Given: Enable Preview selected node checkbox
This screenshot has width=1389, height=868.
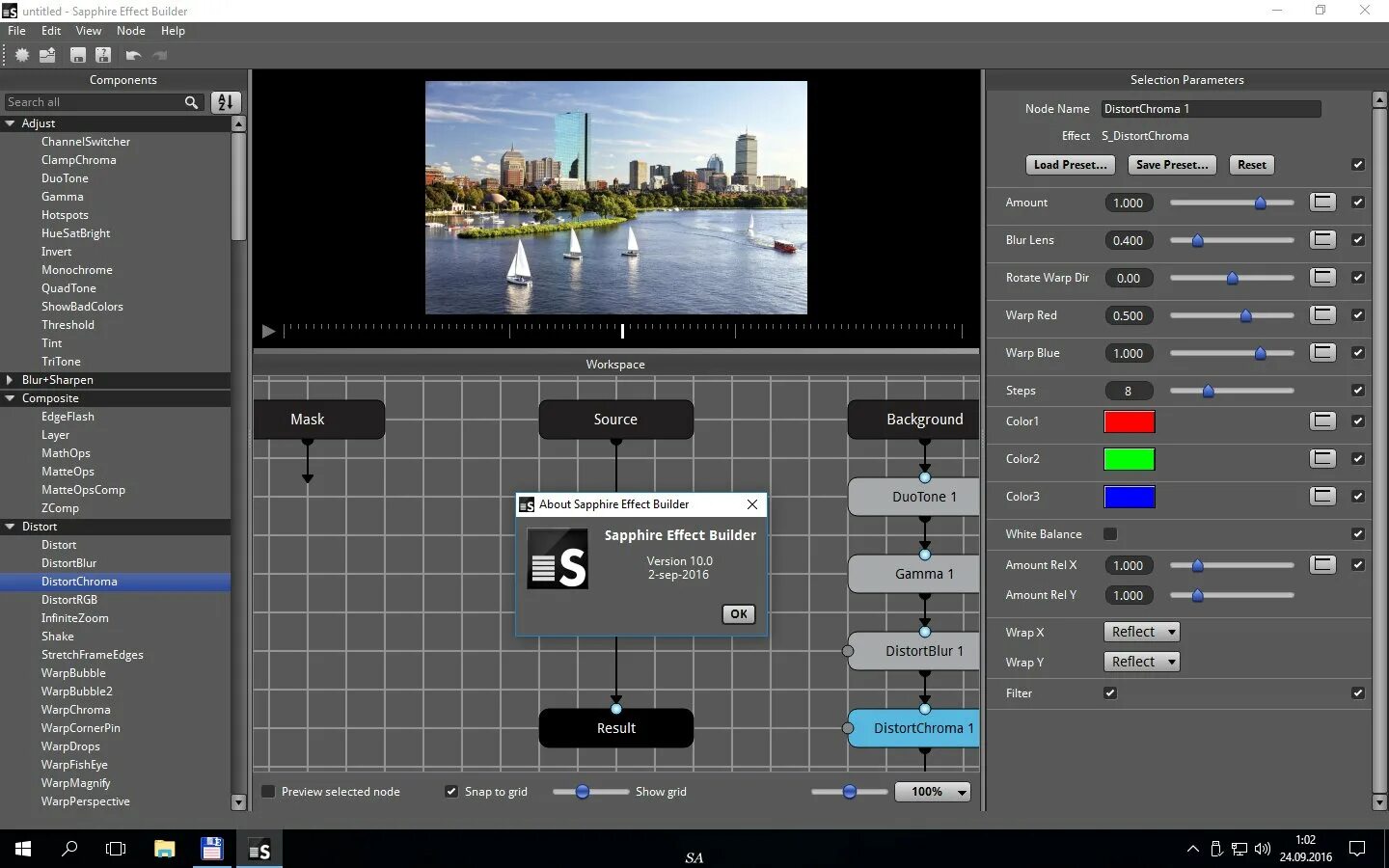Looking at the screenshot, I should [x=269, y=792].
